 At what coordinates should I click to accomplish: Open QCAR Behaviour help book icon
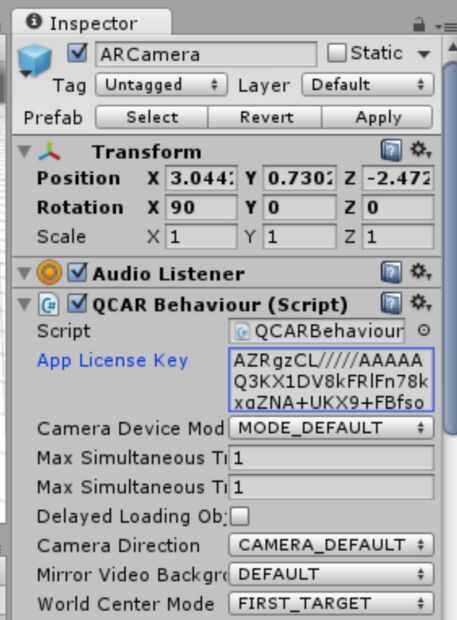(x=391, y=303)
